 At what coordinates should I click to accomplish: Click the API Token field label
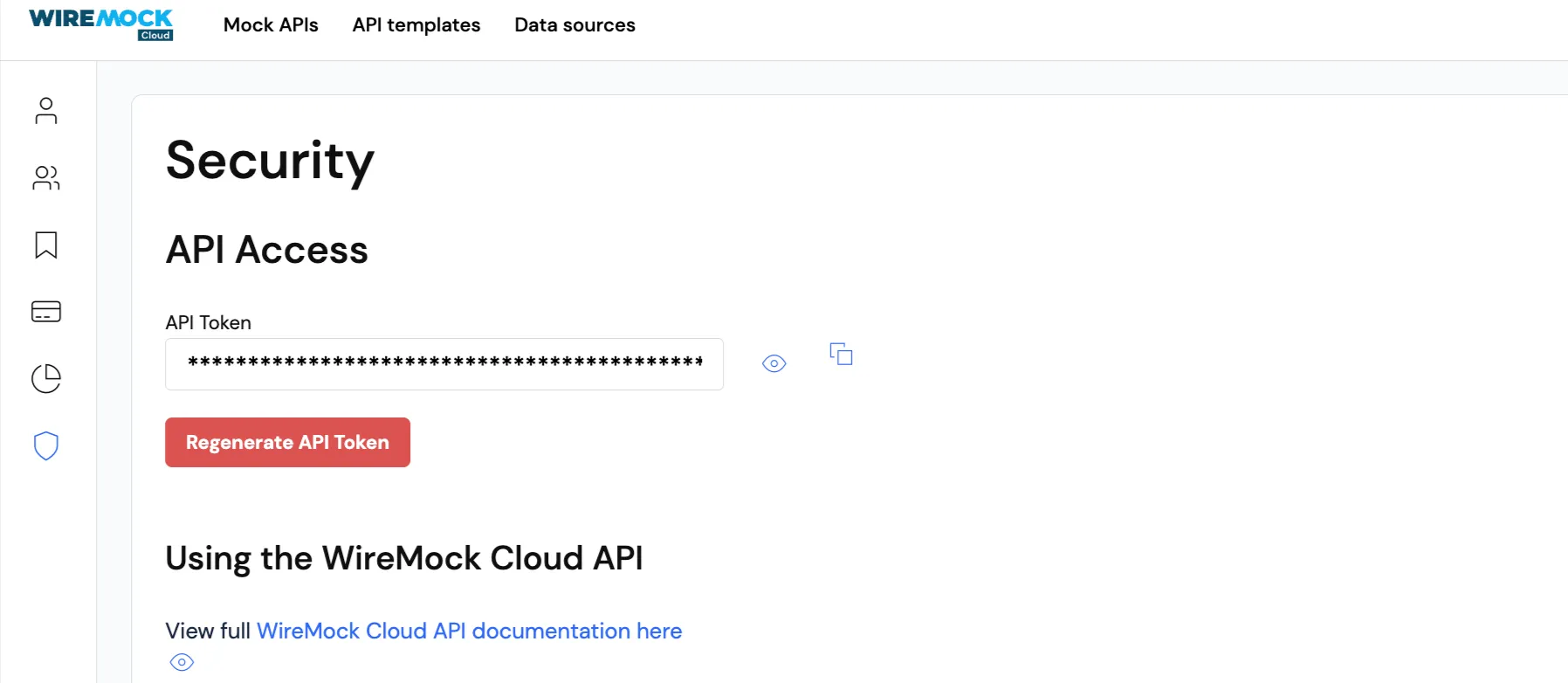(209, 323)
